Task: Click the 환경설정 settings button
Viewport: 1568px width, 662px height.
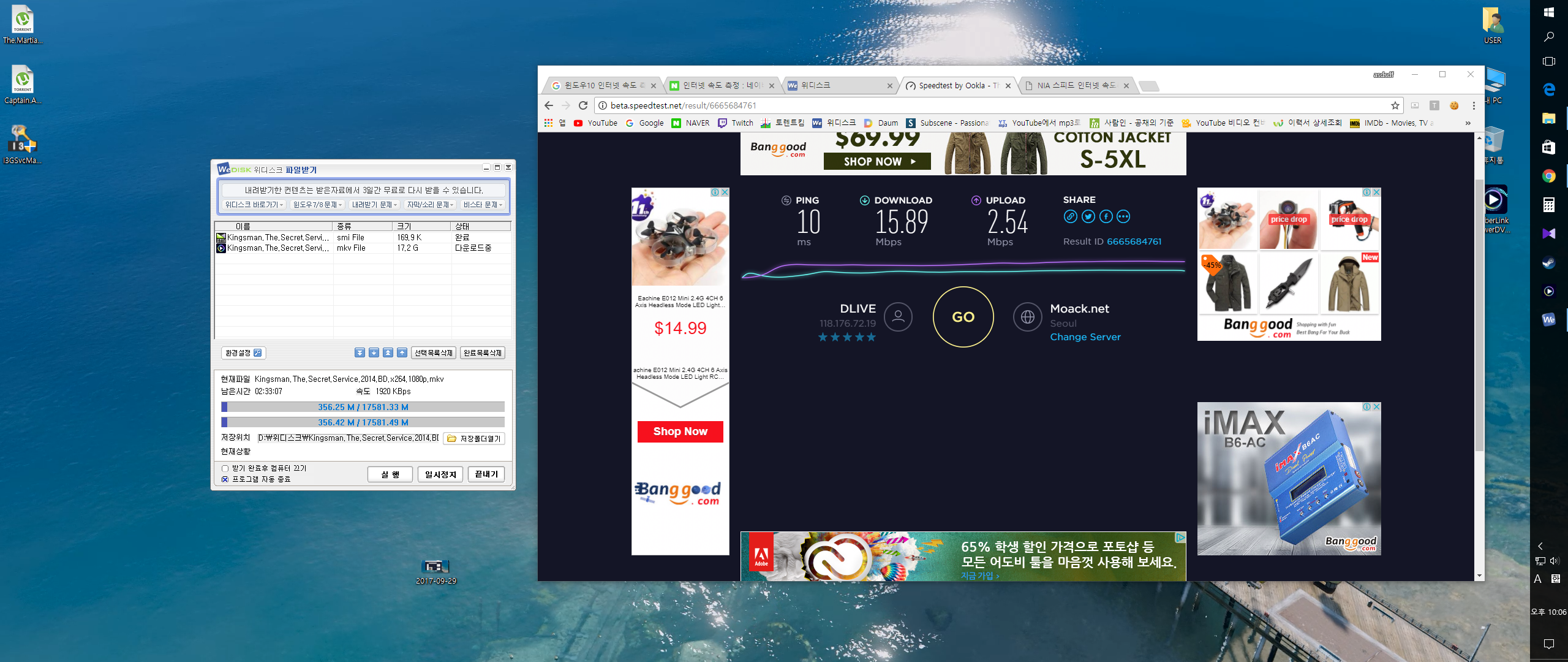Action: point(243,352)
